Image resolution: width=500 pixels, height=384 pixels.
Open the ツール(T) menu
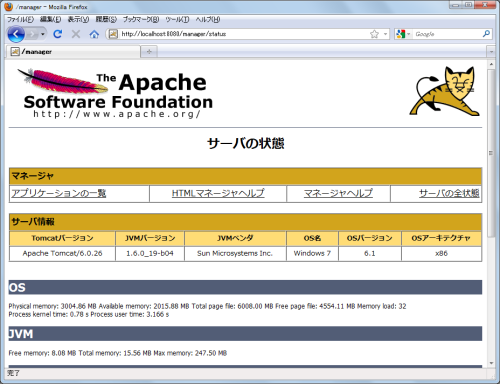click(x=177, y=19)
